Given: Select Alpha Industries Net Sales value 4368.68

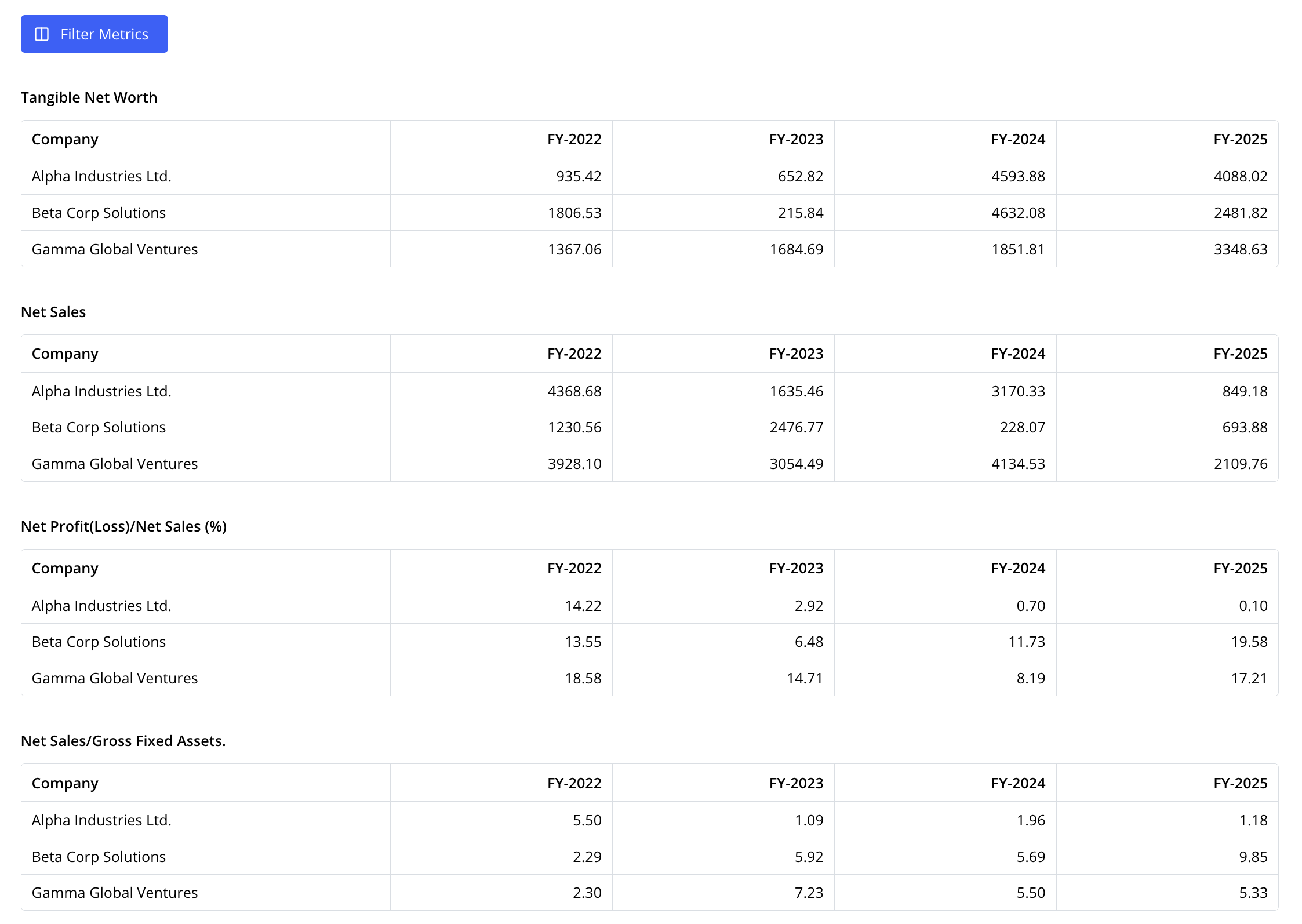Looking at the screenshot, I should [574, 391].
